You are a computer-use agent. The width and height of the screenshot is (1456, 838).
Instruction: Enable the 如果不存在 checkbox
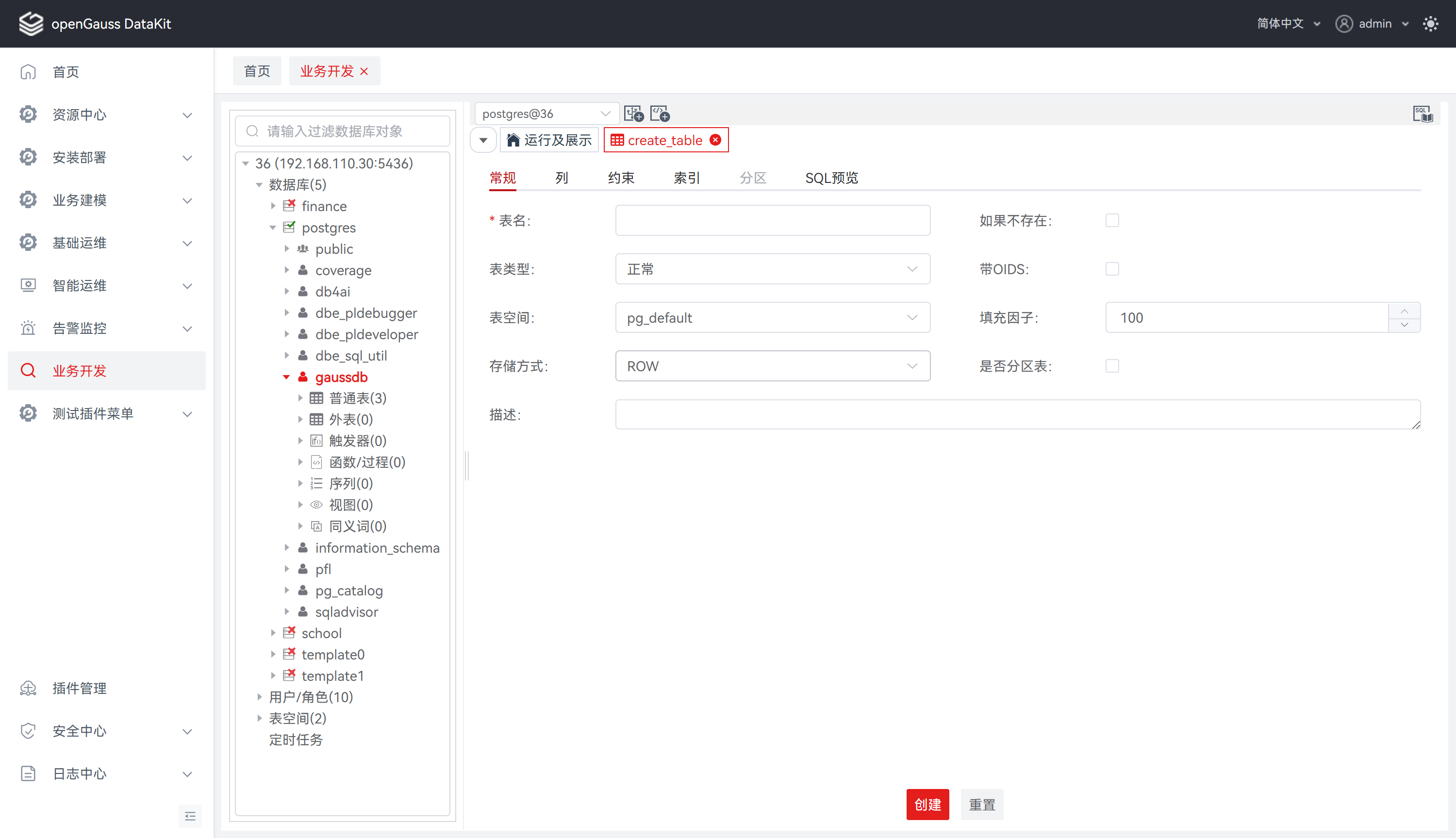click(1112, 220)
